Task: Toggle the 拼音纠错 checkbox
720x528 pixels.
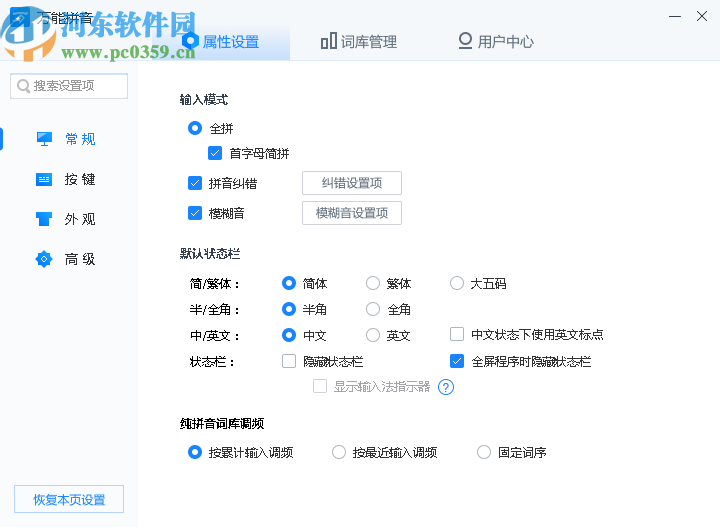Action: (x=195, y=183)
